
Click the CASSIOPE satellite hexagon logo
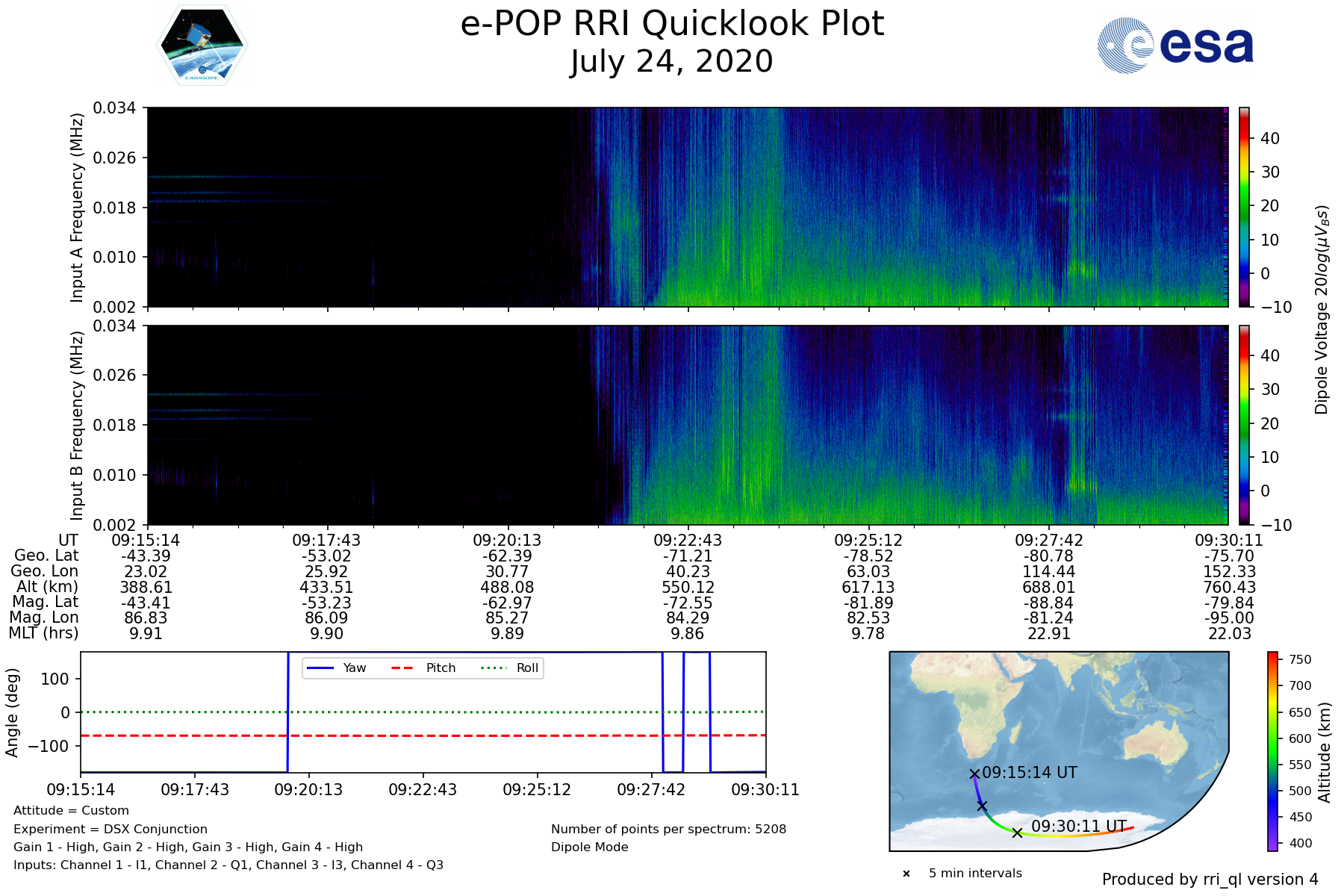(202, 46)
